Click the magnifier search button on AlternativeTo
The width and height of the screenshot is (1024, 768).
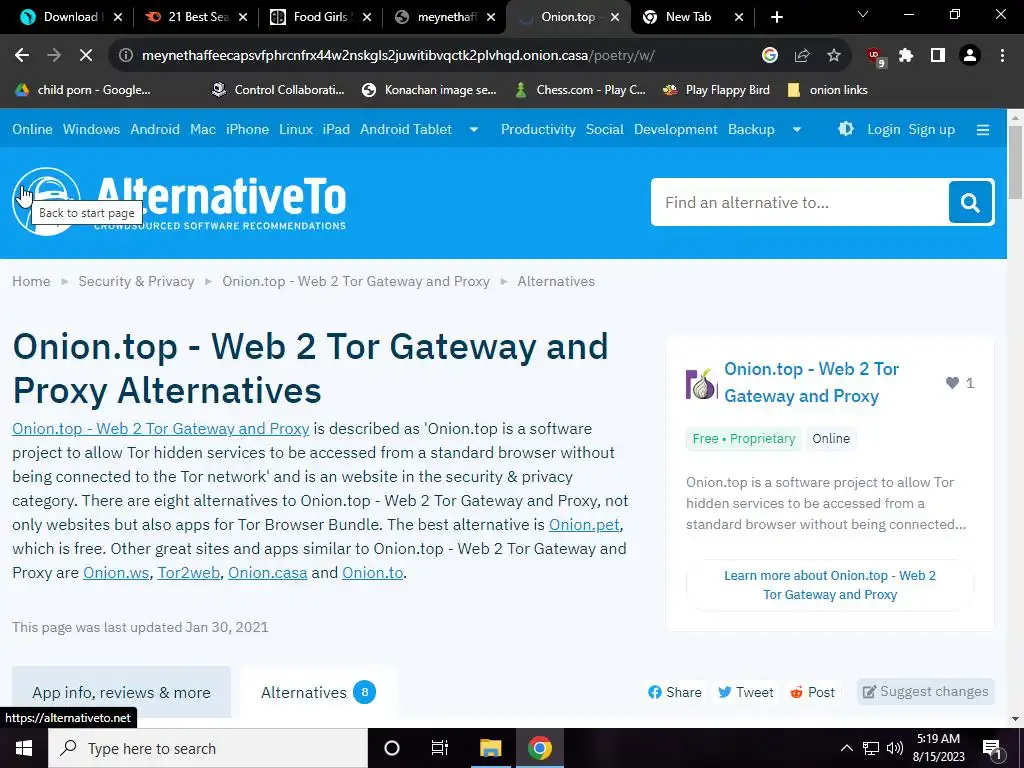coord(970,202)
